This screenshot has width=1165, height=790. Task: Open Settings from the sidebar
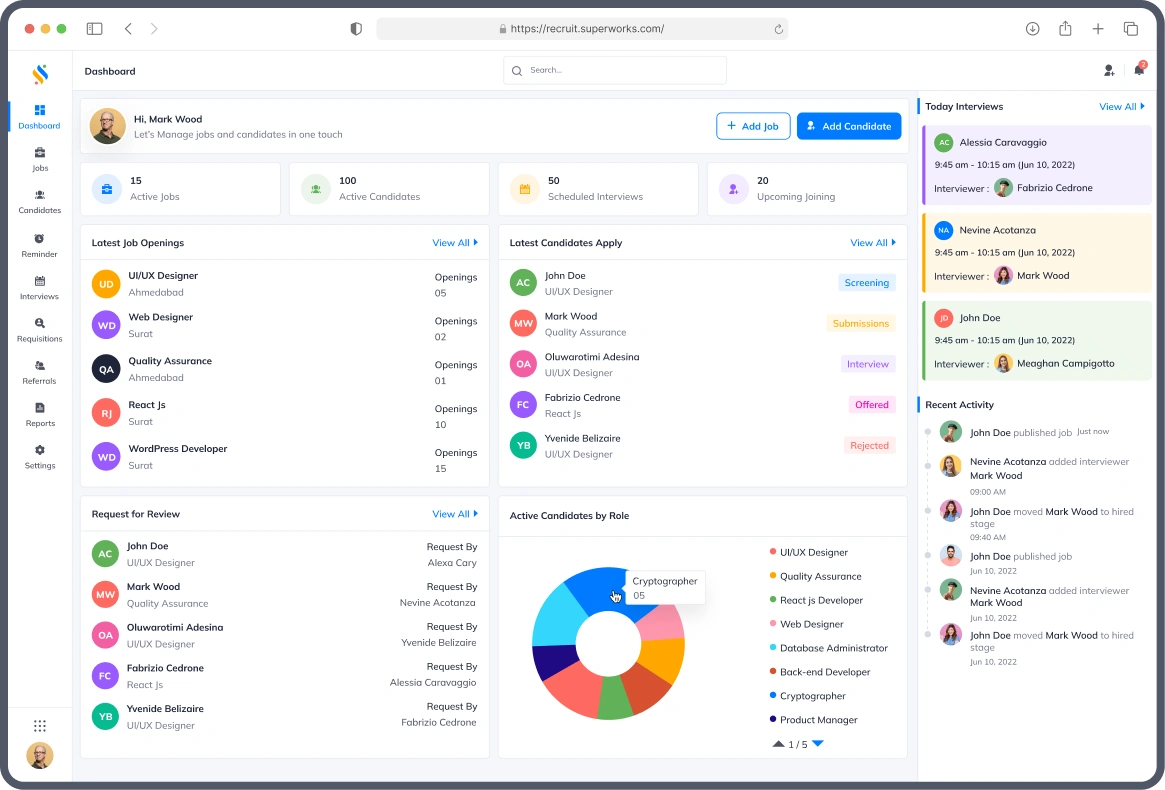[39, 457]
